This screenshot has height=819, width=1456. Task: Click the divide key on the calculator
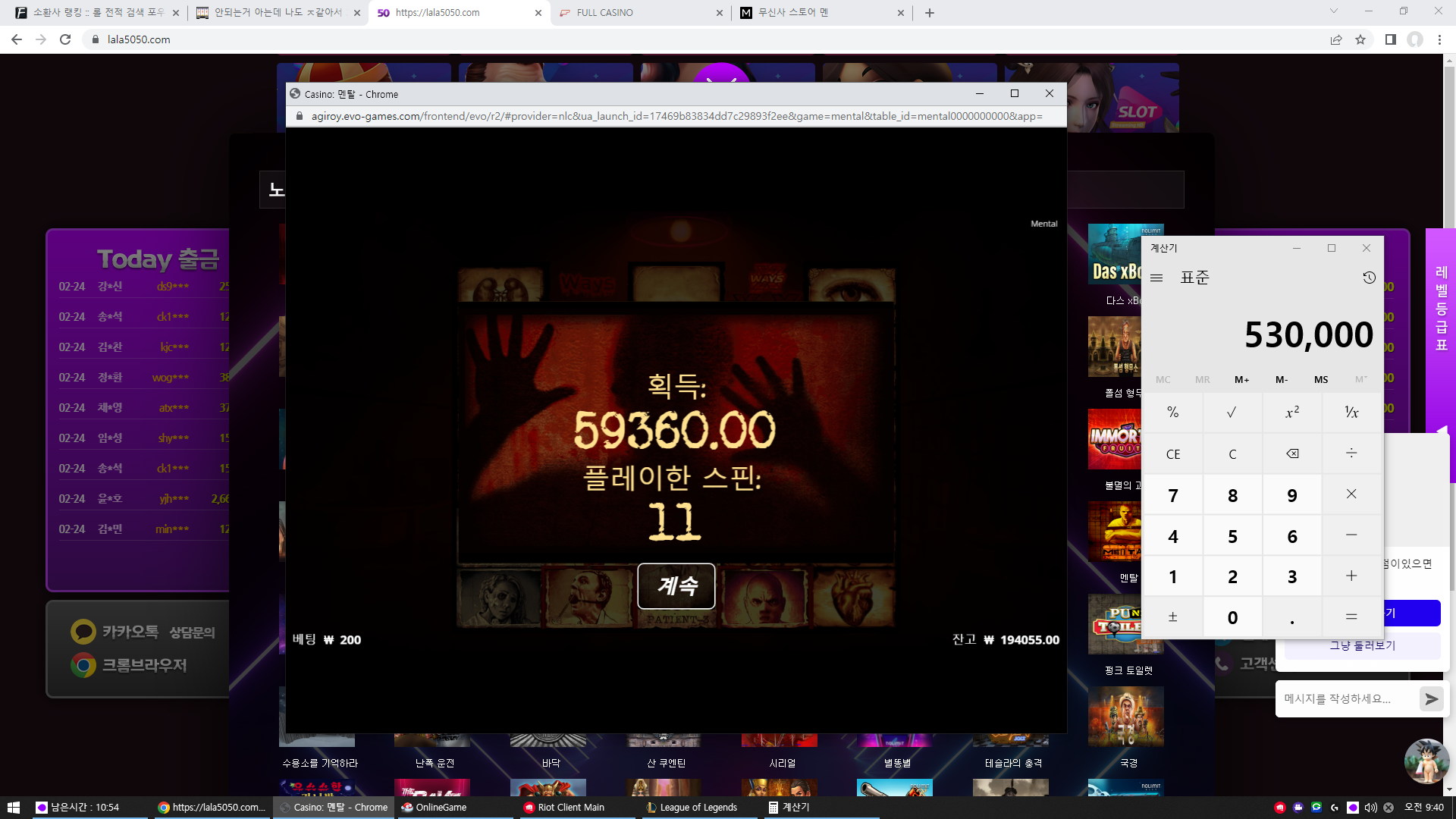(x=1351, y=454)
